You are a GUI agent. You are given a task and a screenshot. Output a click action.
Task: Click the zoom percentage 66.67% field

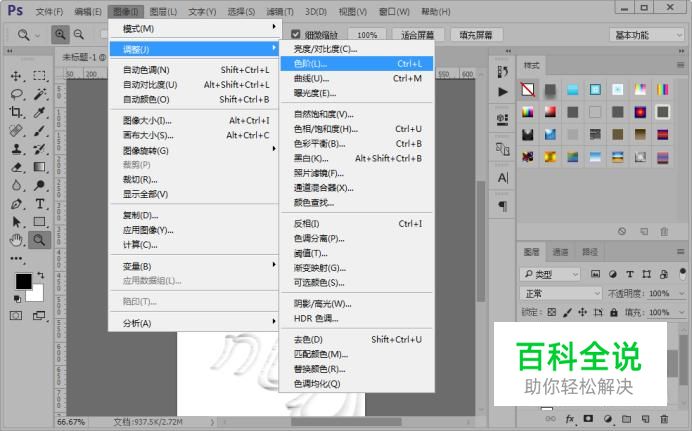[x=71, y=422]
